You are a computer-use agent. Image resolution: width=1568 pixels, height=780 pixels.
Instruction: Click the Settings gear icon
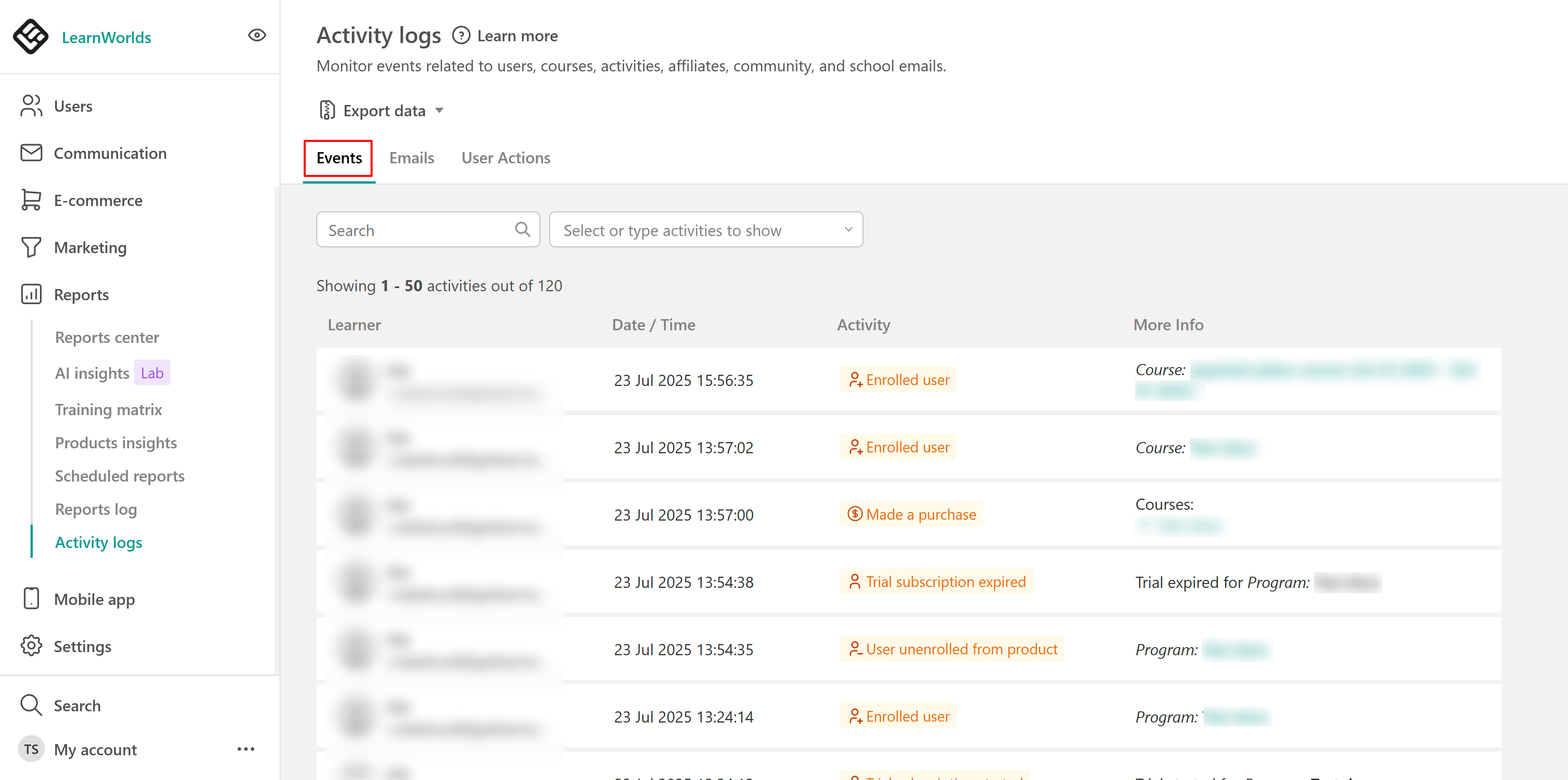[x=31, y=646]
